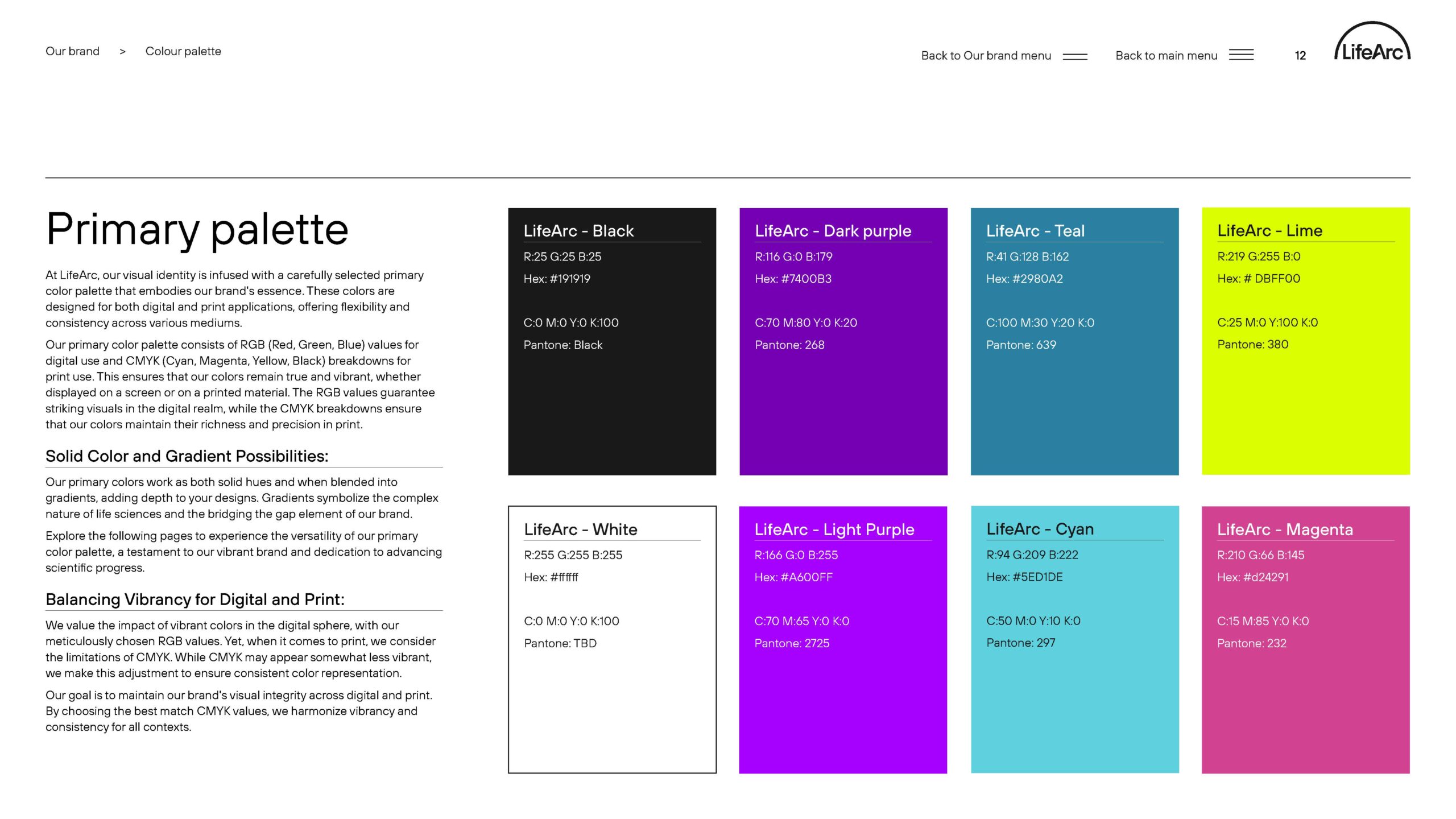Image resolution: width=1456 pixels, height=819 pixels.
Task: Click R:25 G:25 B:25 value
Action: (562, 257)
